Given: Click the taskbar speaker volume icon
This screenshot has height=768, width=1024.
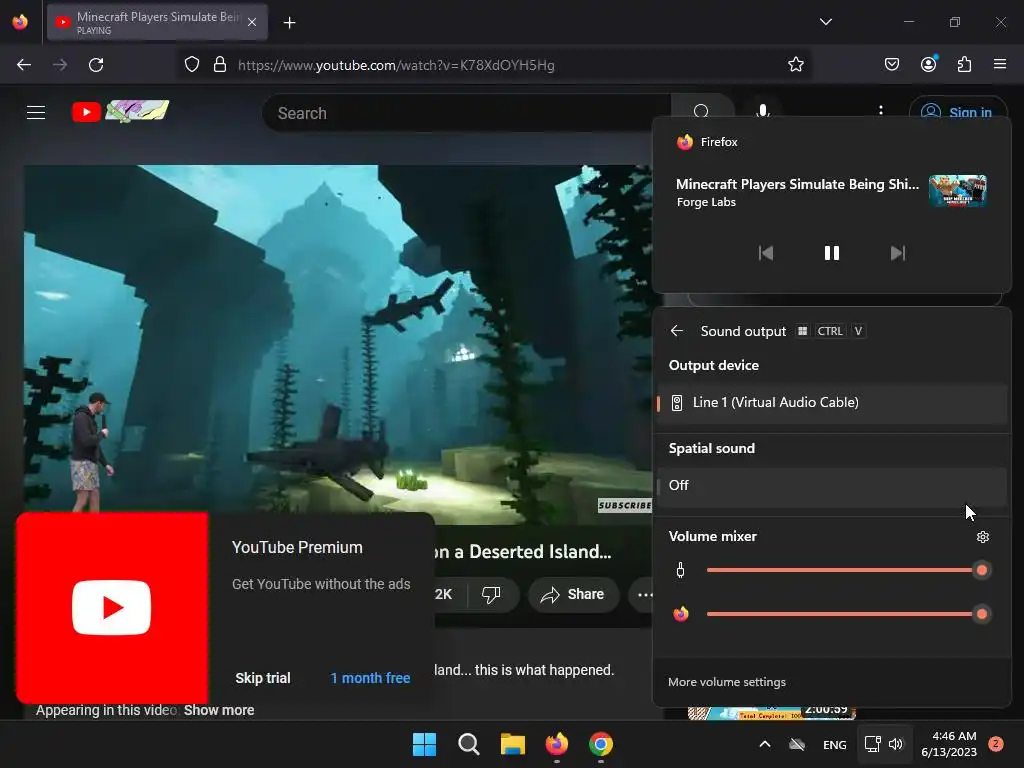Looking at the screenshot, I should pos(896,744).
